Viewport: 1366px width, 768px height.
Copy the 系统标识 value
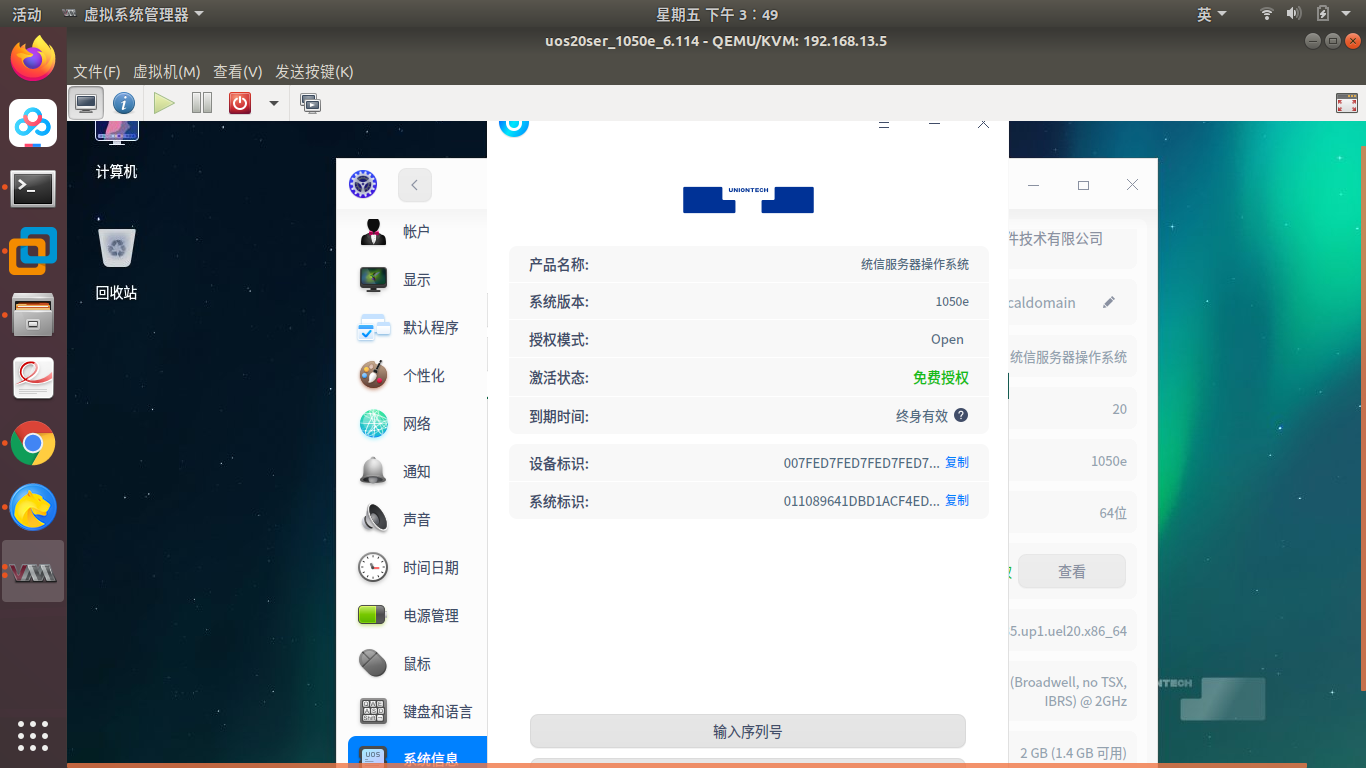957,501
